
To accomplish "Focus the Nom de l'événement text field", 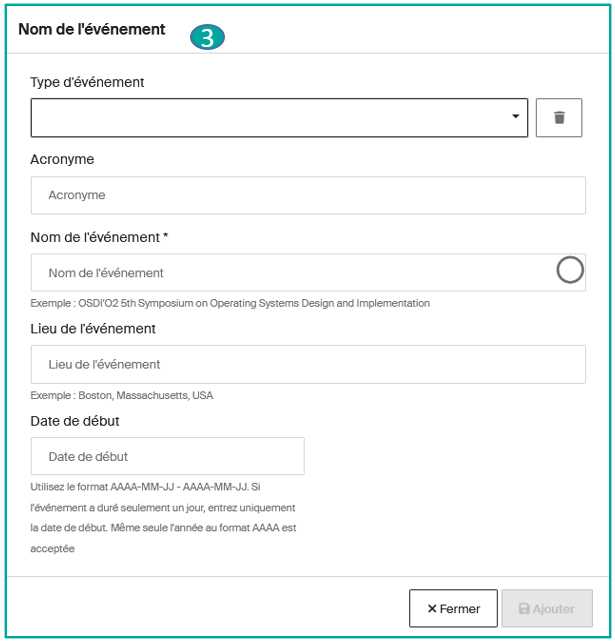I will click(308, 273).
